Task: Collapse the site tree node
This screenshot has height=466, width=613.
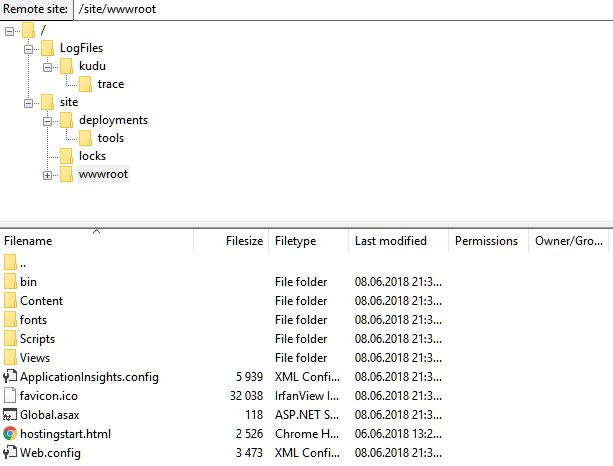Action: tap(29, 103)
